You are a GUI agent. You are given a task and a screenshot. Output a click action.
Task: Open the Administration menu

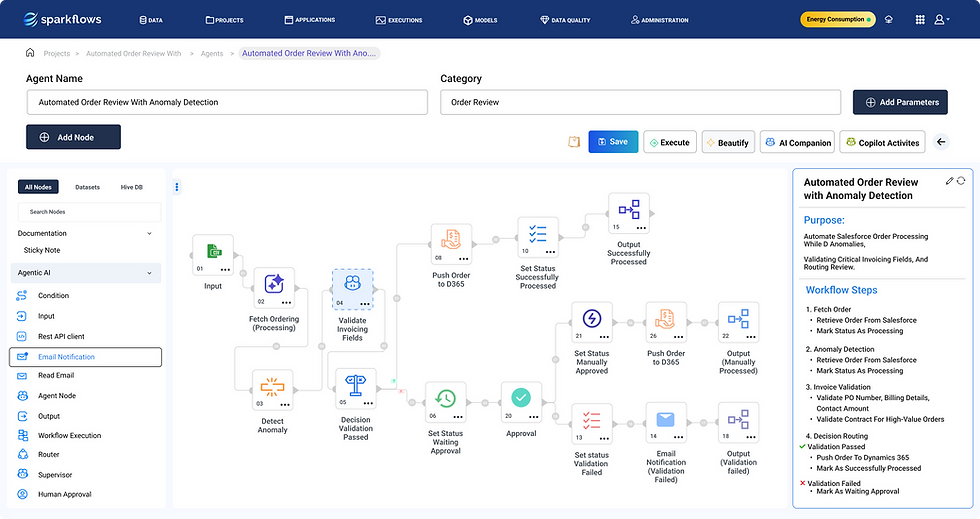click(659, 20)
